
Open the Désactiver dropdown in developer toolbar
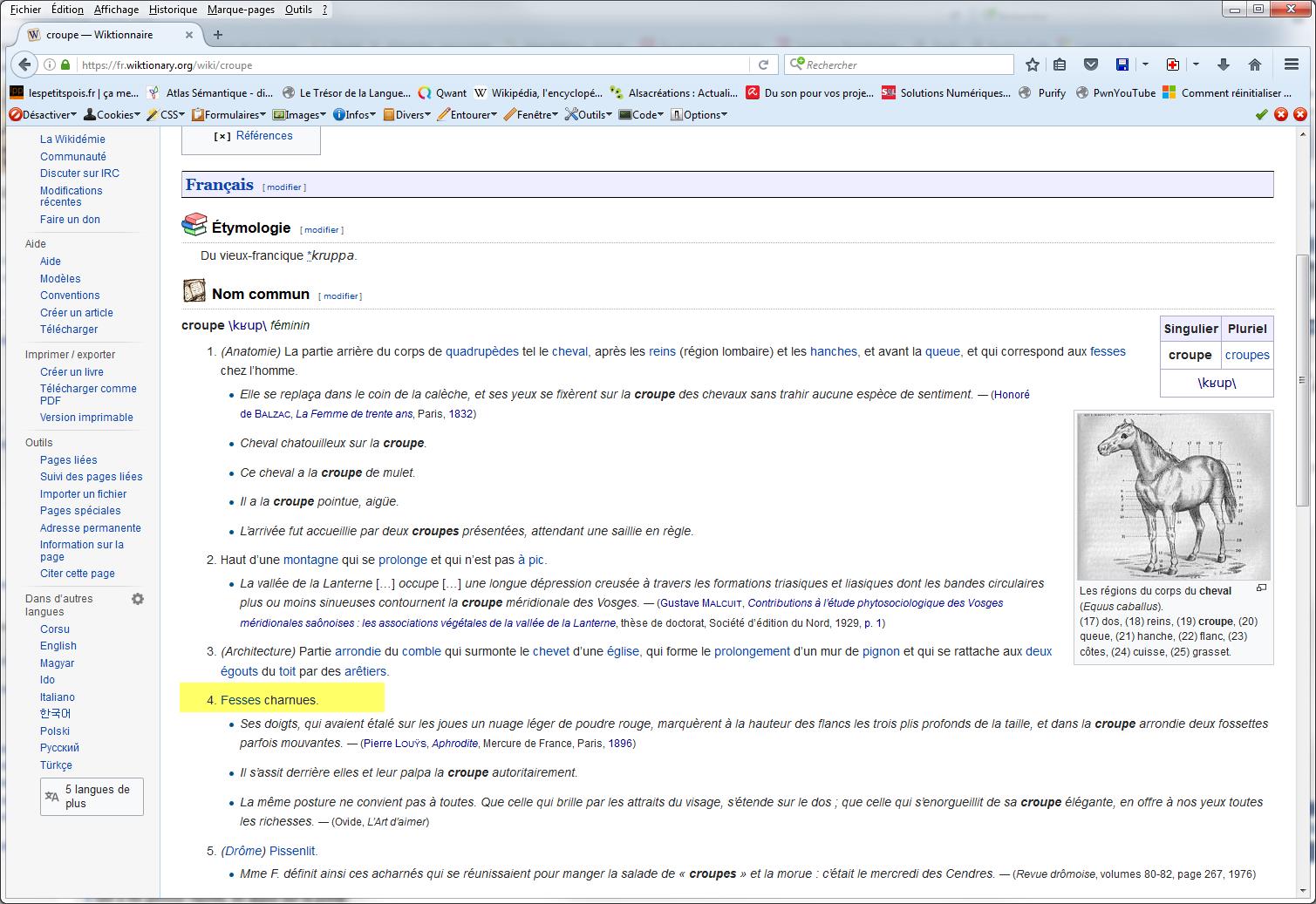coord(43,114)
